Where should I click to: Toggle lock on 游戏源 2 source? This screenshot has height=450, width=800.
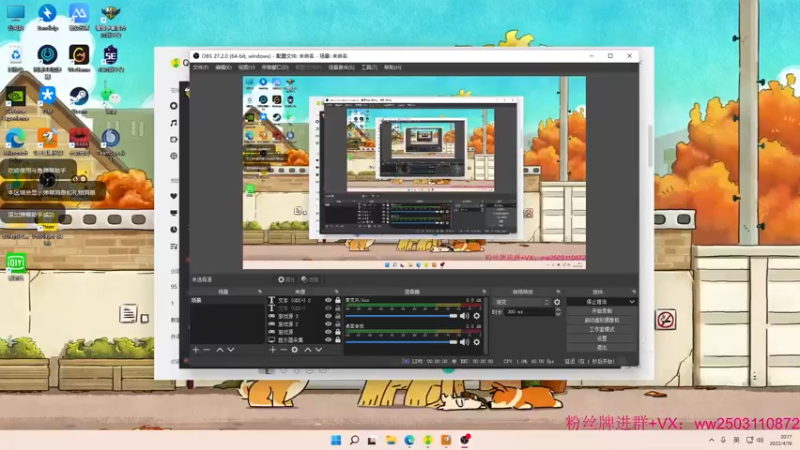click(x=338, y=324)
